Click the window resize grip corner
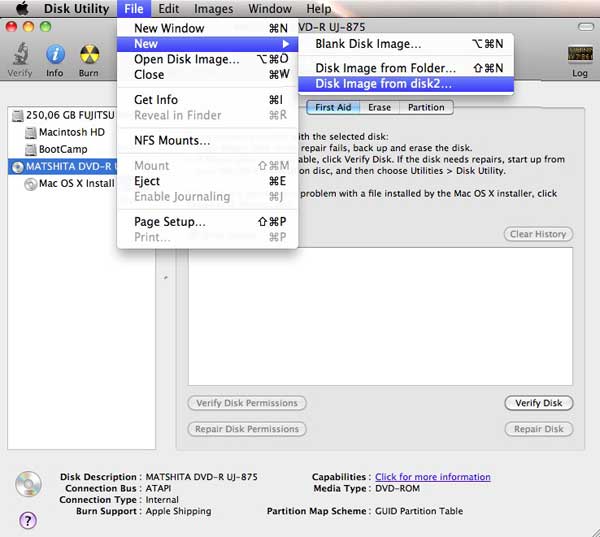The image size is (600, 537). [x=595, y=532]
